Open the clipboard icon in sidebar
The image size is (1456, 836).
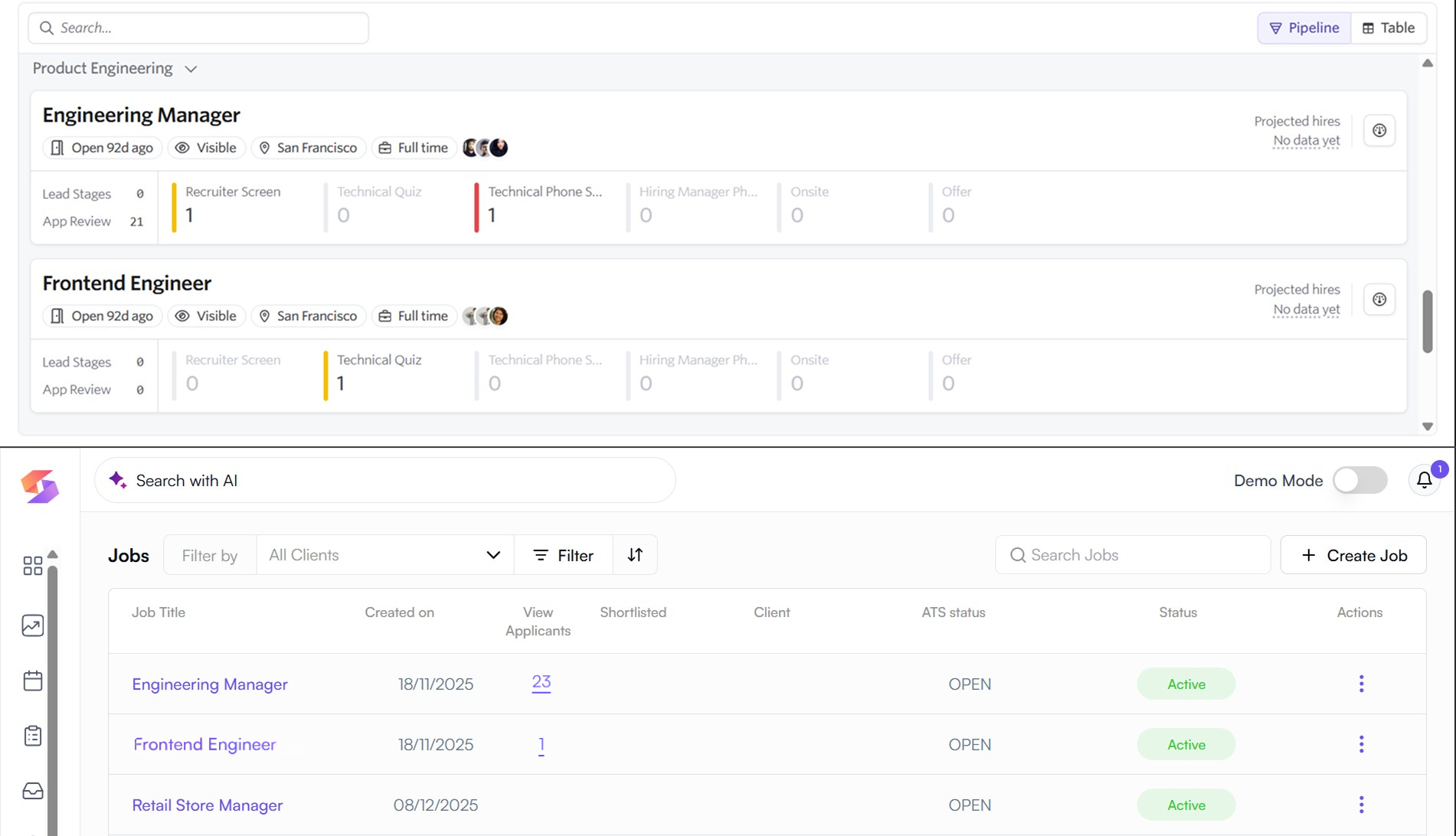[33, 736]
